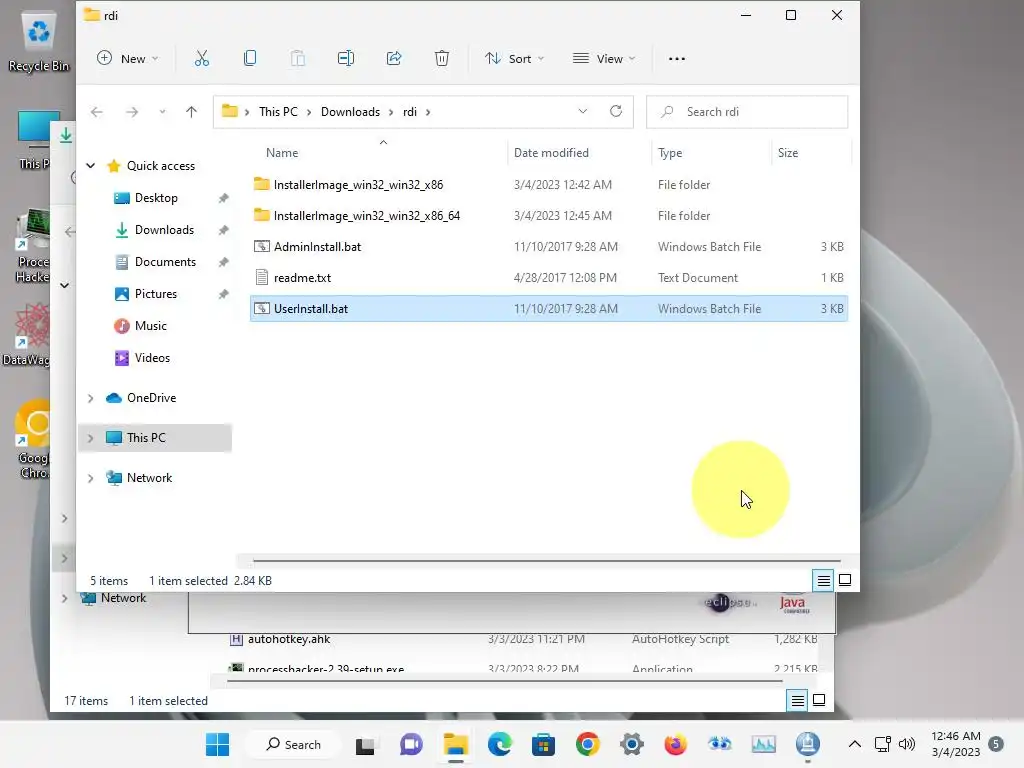Select InstallerImage_win32_win32_x86 folder
Viewport: 1024px width, 768px height.
[549, 185]
